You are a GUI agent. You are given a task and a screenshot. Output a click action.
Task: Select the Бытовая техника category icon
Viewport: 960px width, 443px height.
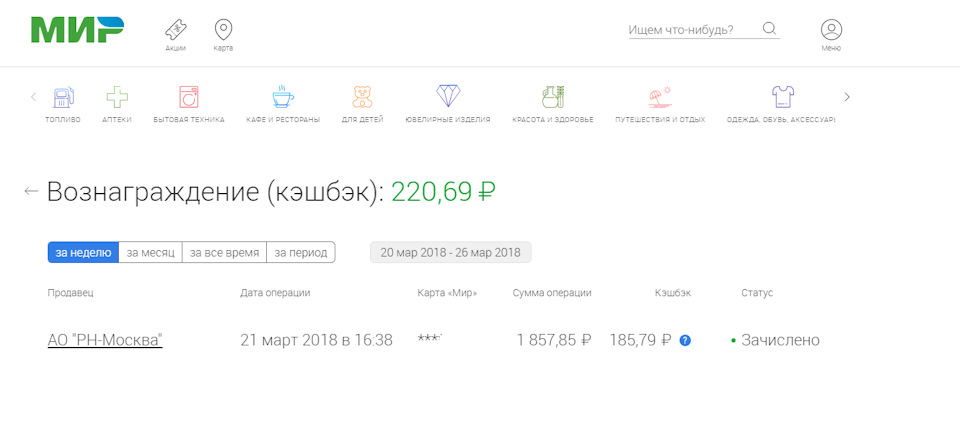click(x=188, y=97)
